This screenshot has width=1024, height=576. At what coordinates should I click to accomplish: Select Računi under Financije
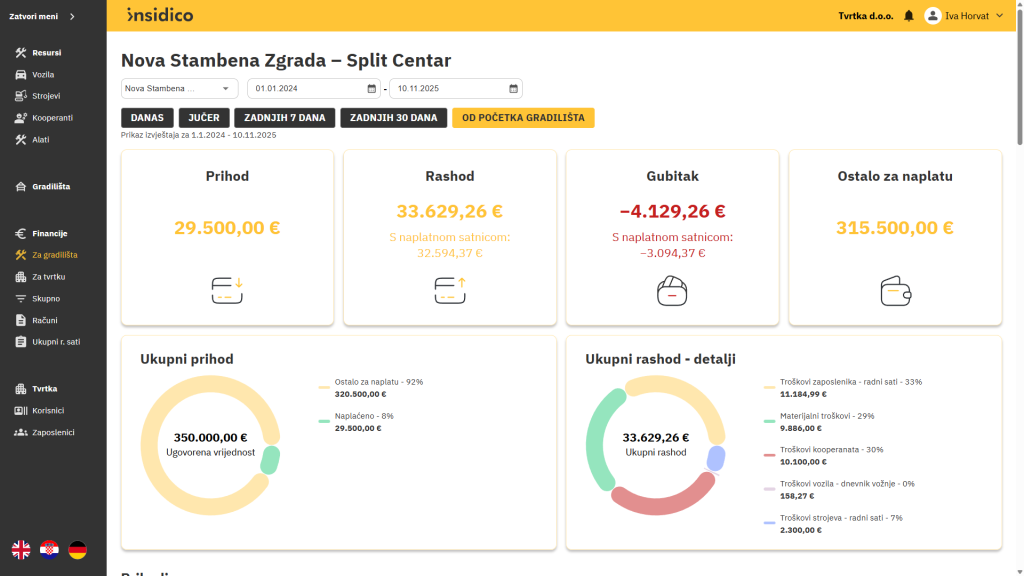[44, 320]
